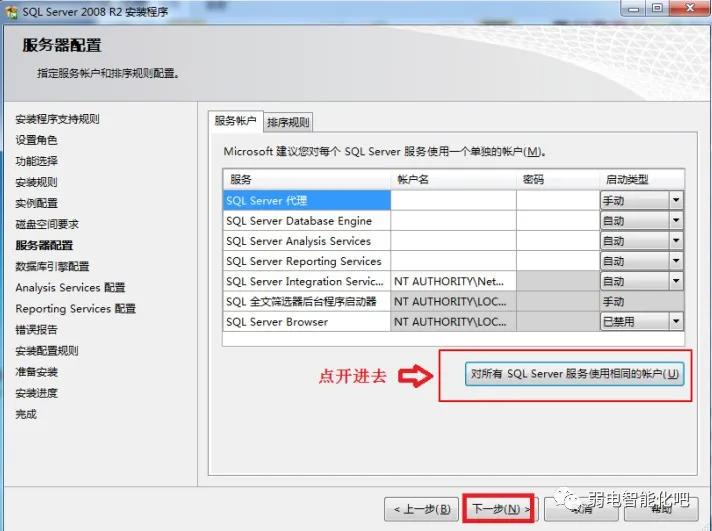Click password field for Reporting Services

click(558, 261)
